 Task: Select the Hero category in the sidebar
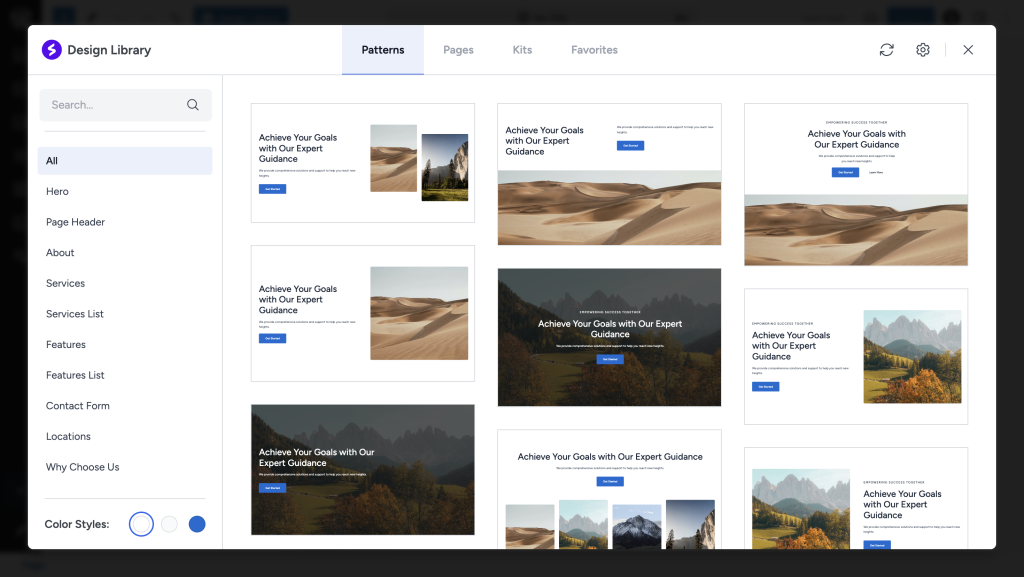tap(57, 191)
